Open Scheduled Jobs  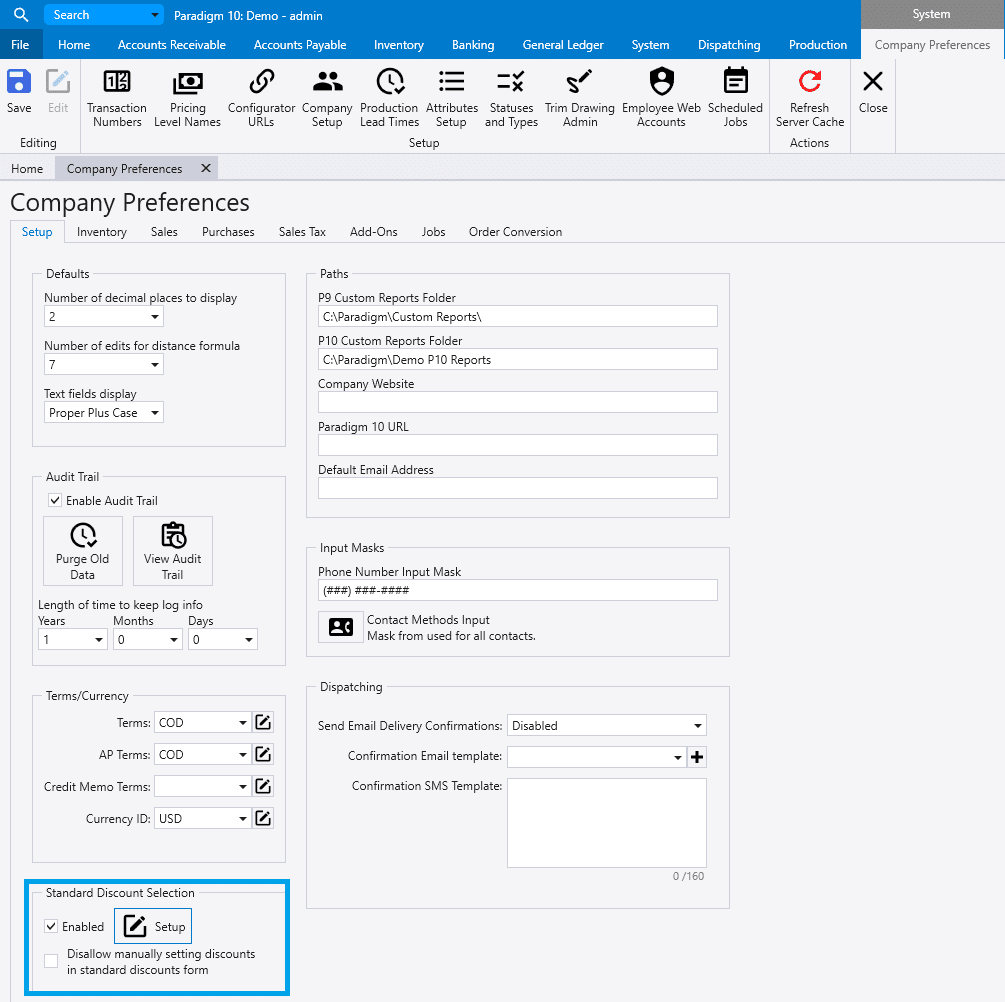tap(735, 97)
